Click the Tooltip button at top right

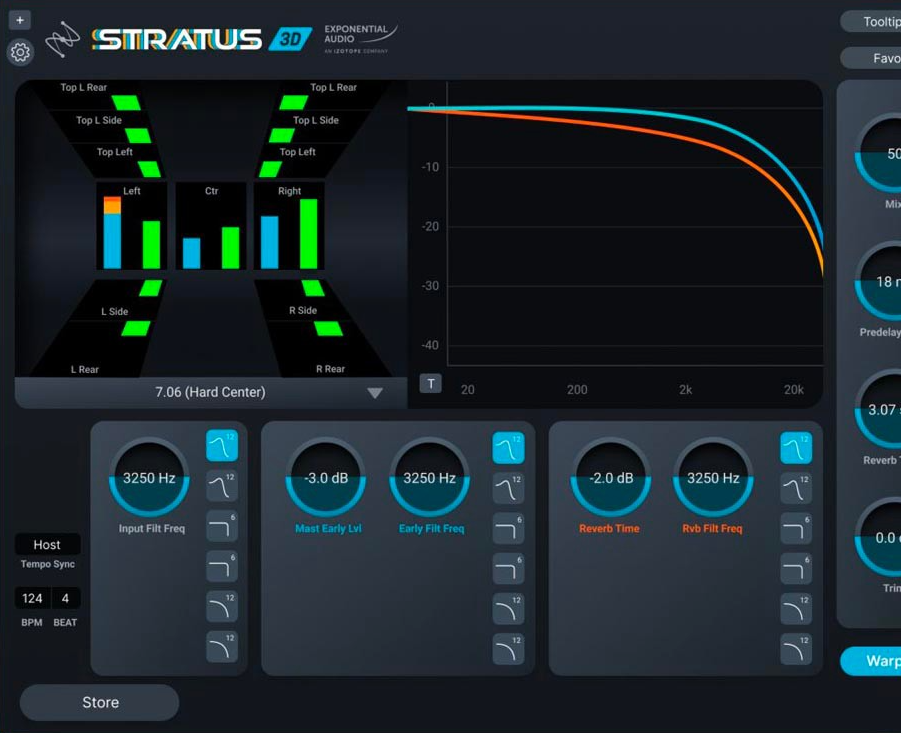tap(871, 22)
